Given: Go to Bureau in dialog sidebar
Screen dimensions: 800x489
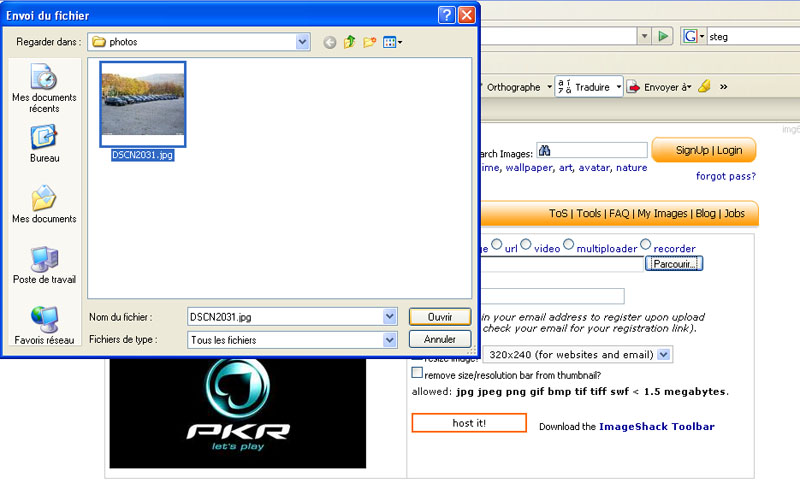Looking at the screenshot, I should [44, 143].
